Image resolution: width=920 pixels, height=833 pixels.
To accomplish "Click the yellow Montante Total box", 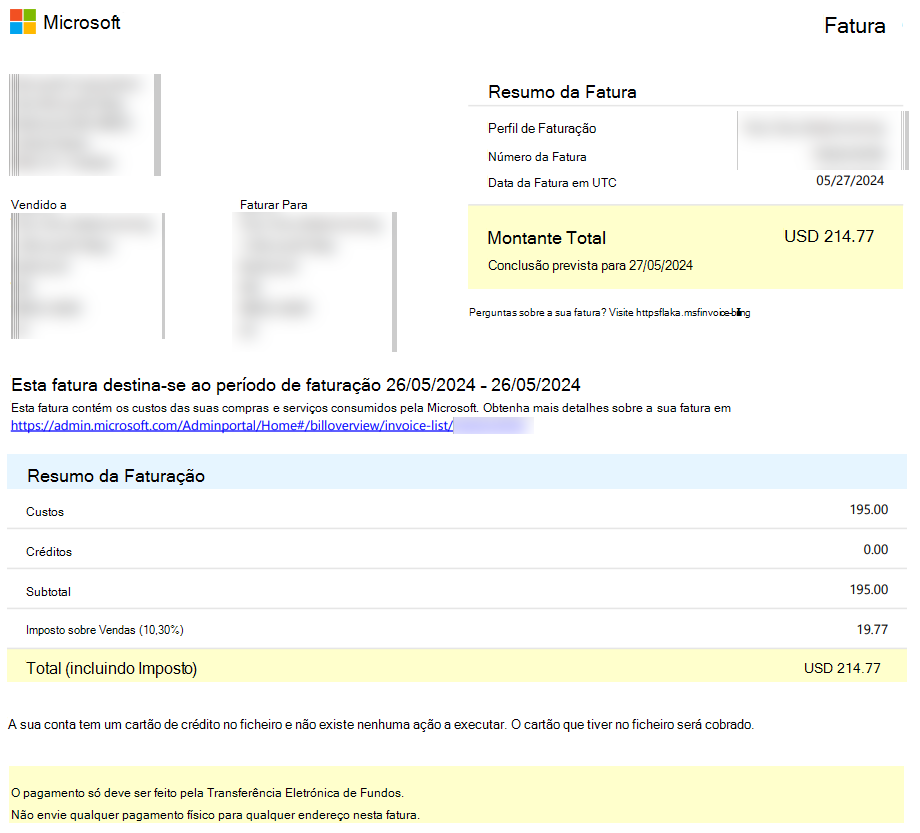I will coord(686,250).
